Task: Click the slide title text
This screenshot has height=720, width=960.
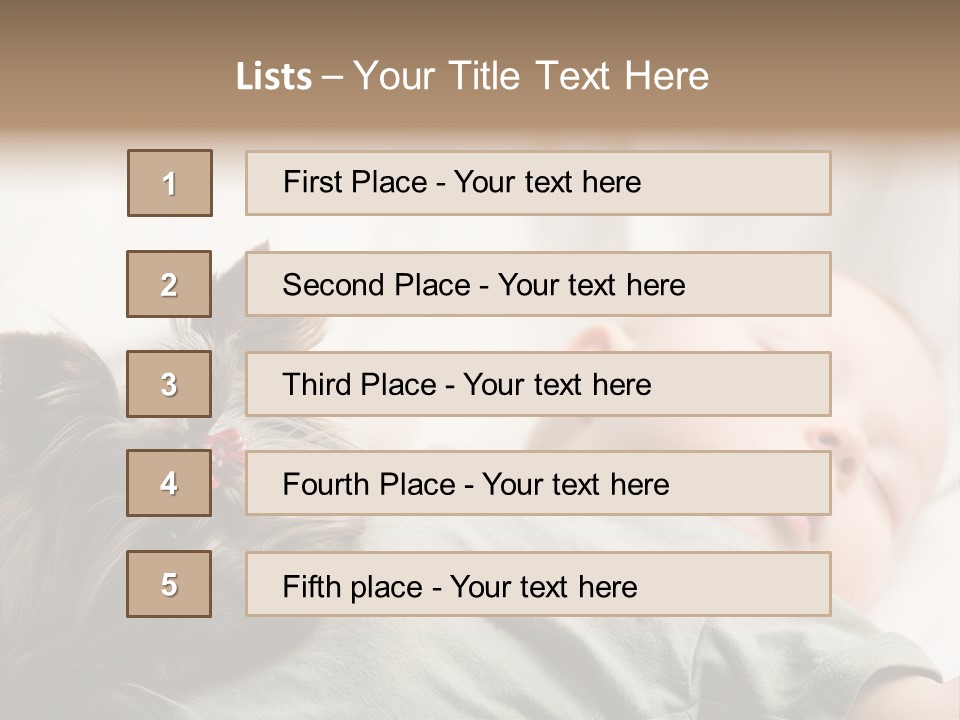Action: (472, 76)
